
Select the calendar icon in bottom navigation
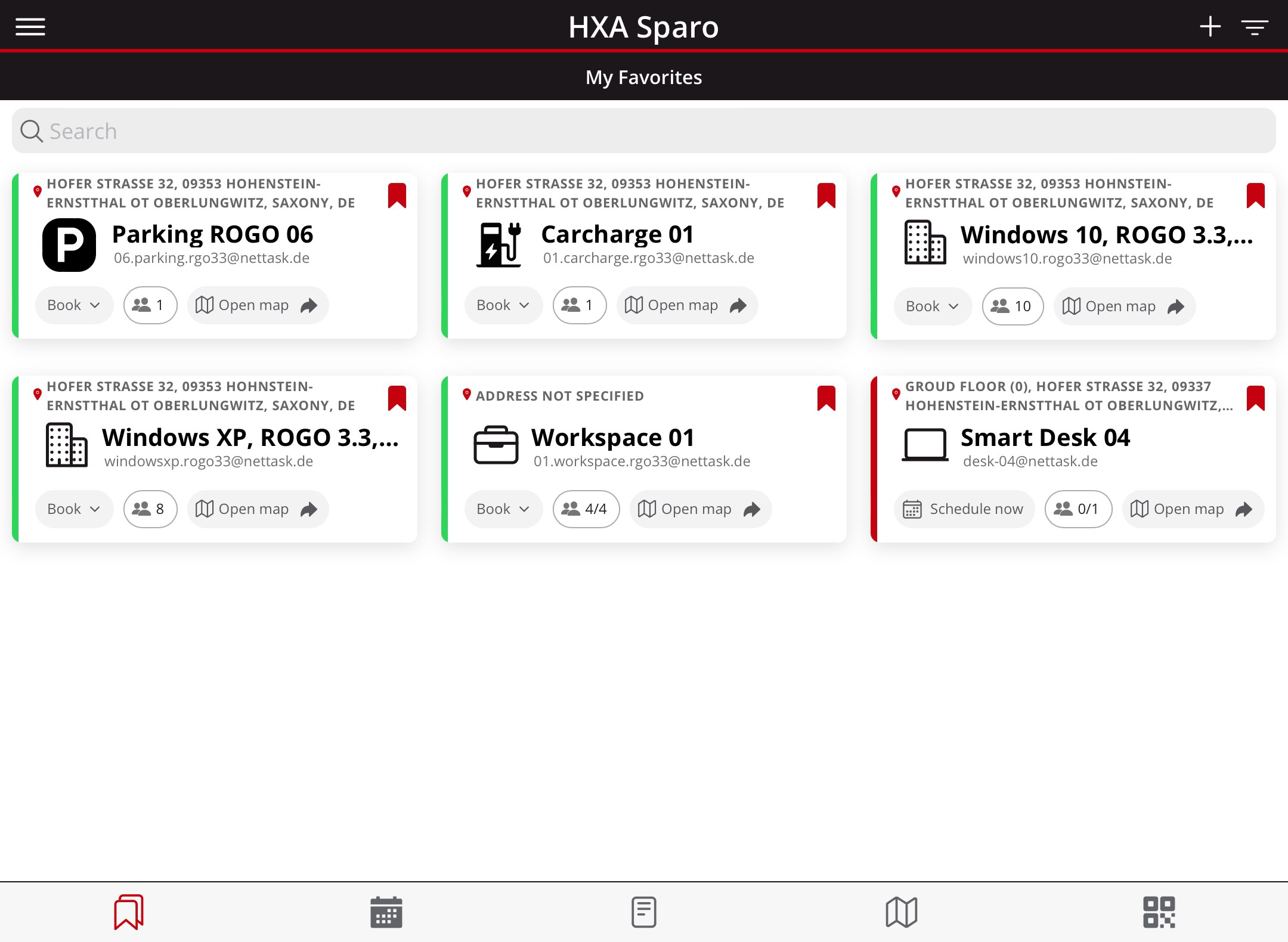pos(386,911)
